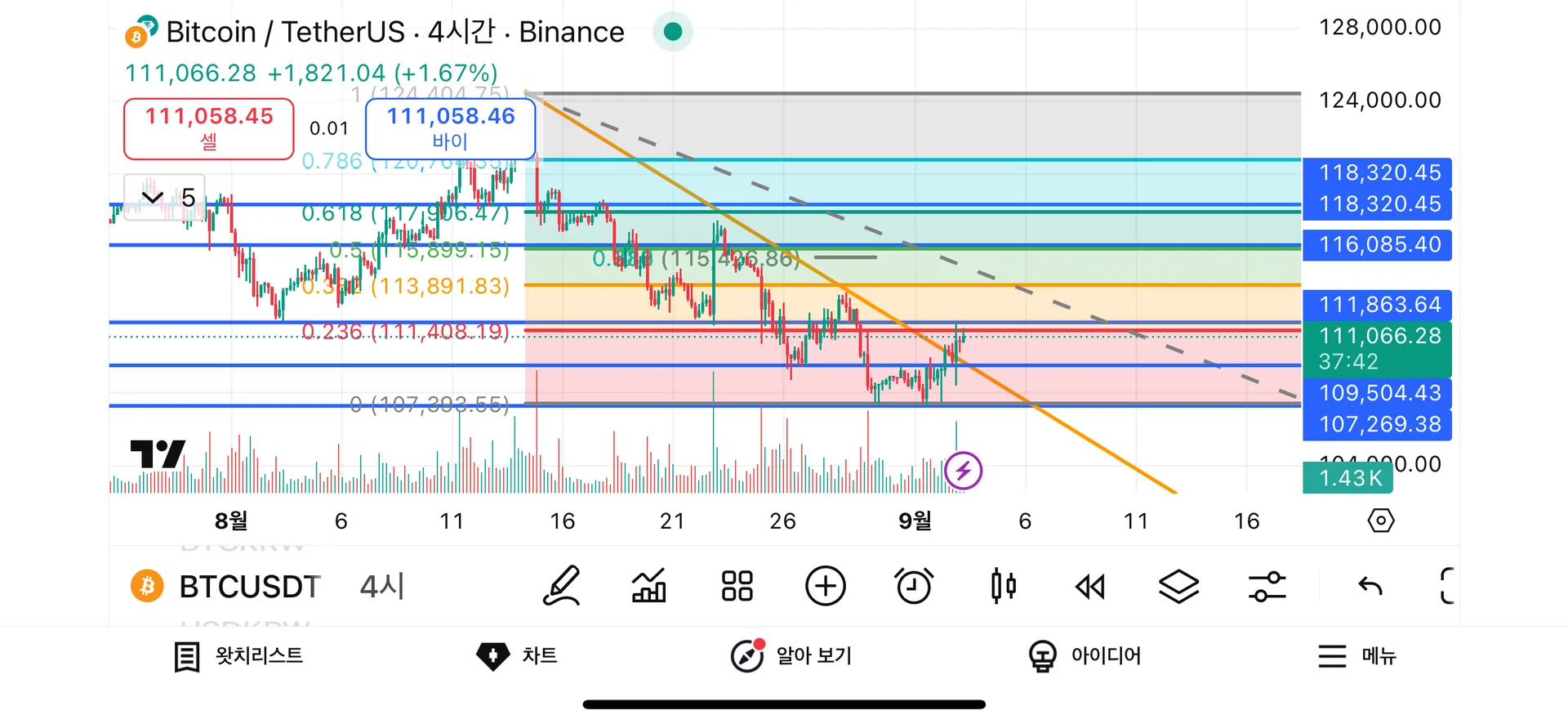The image size is (1568, 724).
Task: Open the four-square templates grid icon
Action: tap(737, 587)
